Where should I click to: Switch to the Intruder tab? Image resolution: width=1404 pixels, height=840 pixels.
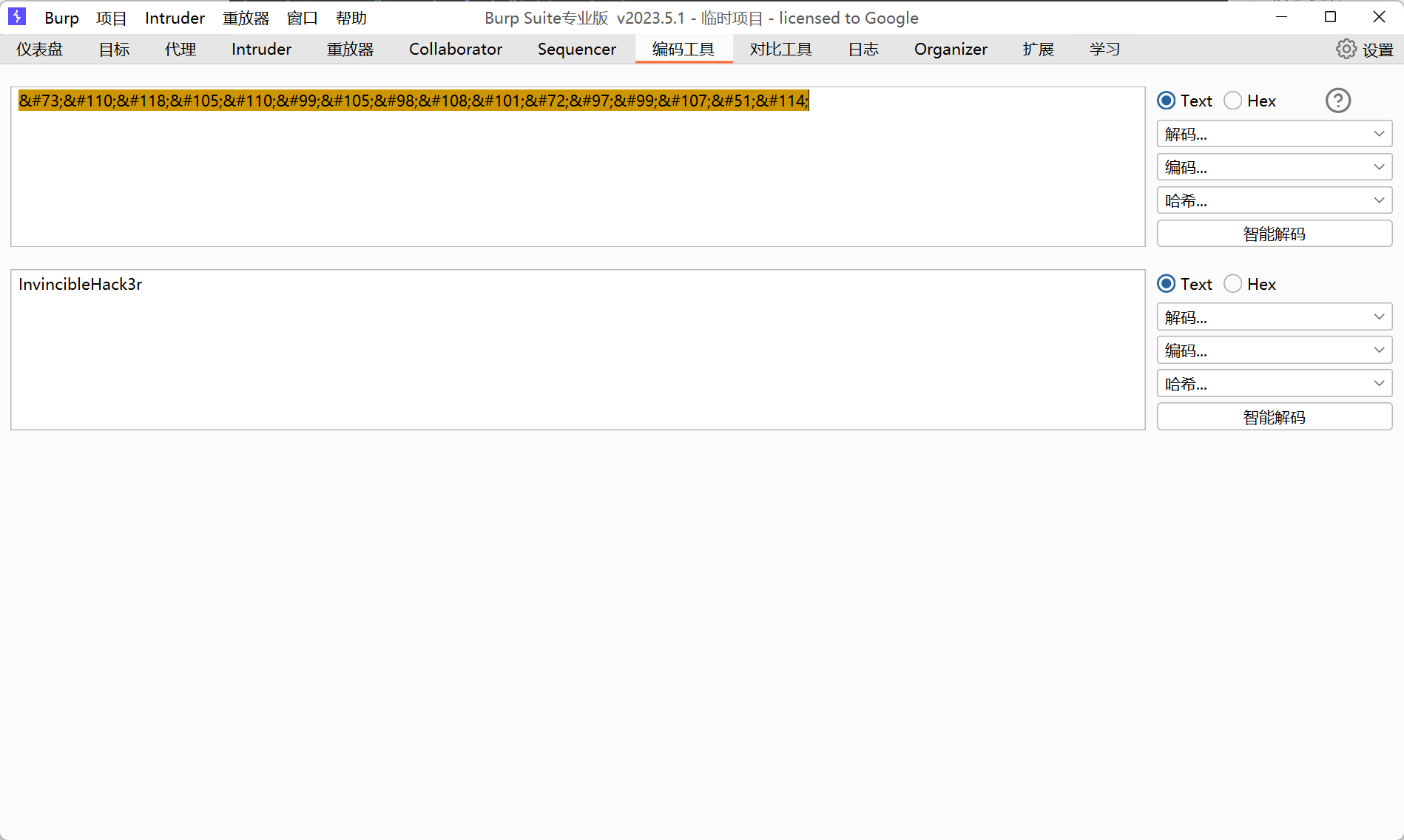[x=261, y=49]
